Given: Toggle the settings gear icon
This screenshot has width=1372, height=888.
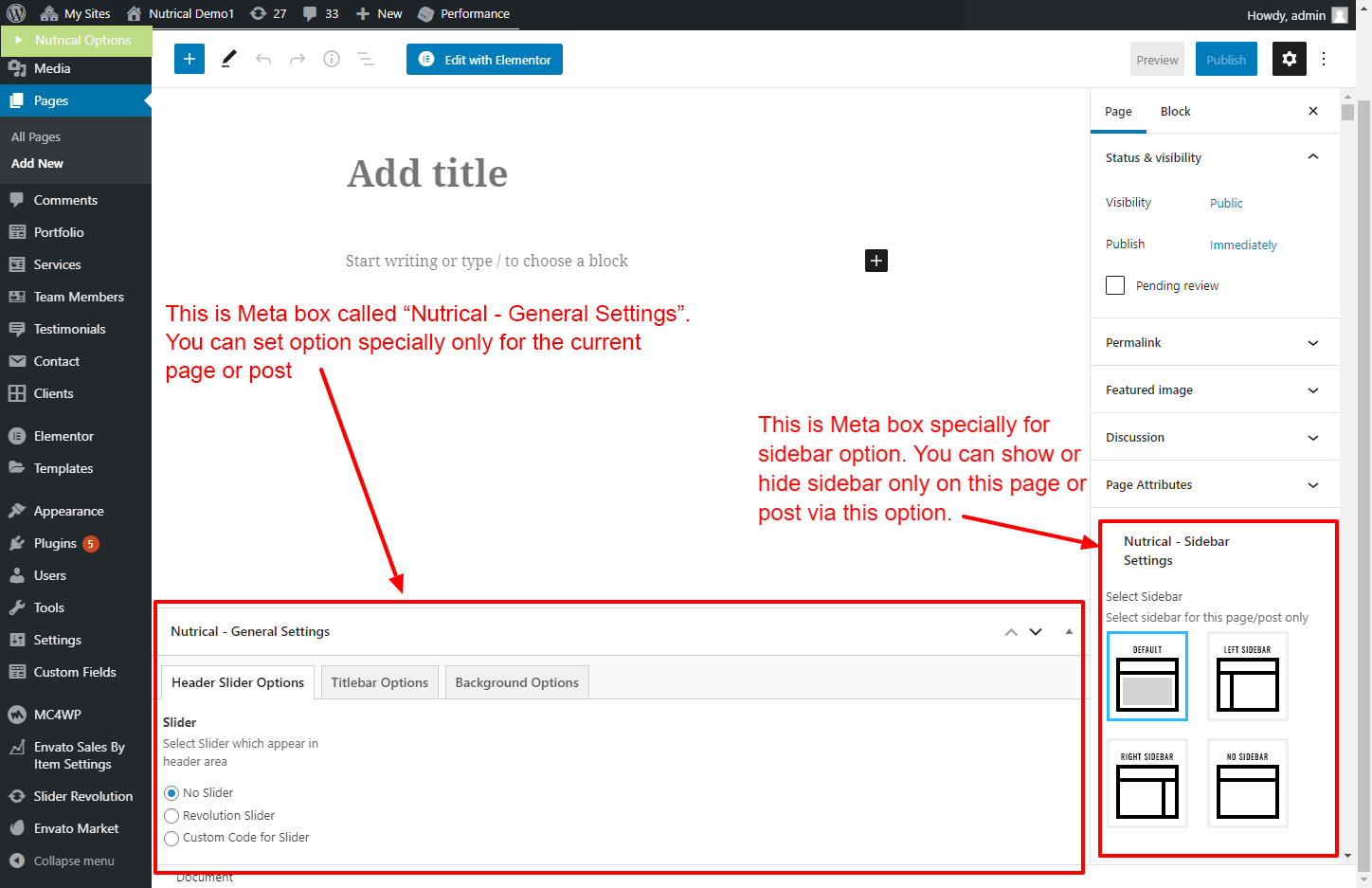Looking at the screenshot, I should tap(1289, 59).
